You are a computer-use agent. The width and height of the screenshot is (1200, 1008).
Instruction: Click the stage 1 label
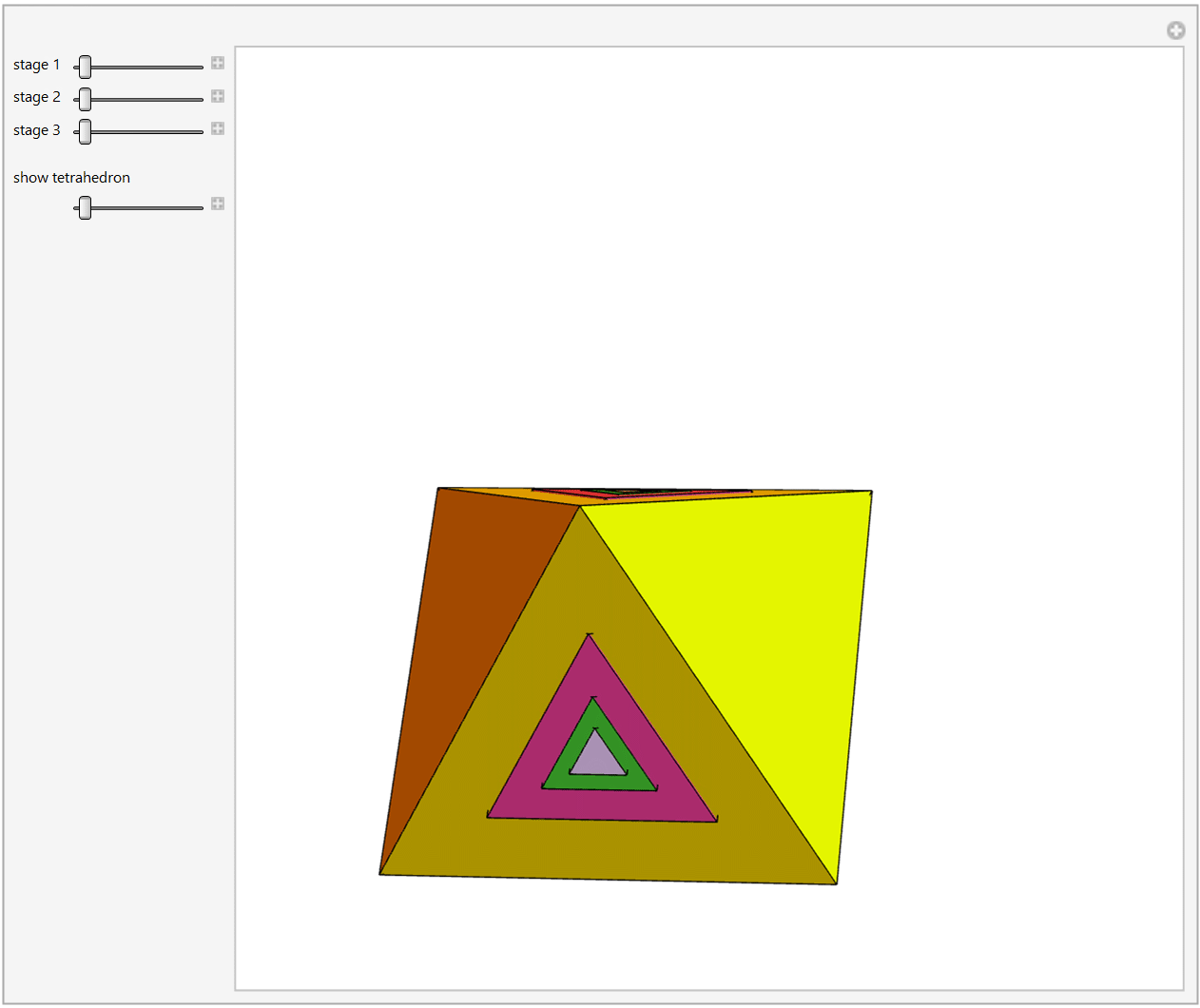[x=36, y=65]
